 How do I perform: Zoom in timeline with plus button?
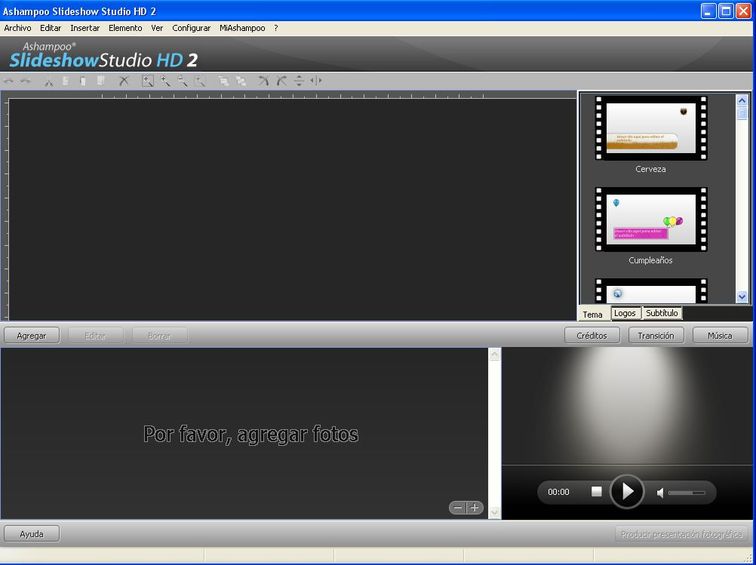coord(474,508)
